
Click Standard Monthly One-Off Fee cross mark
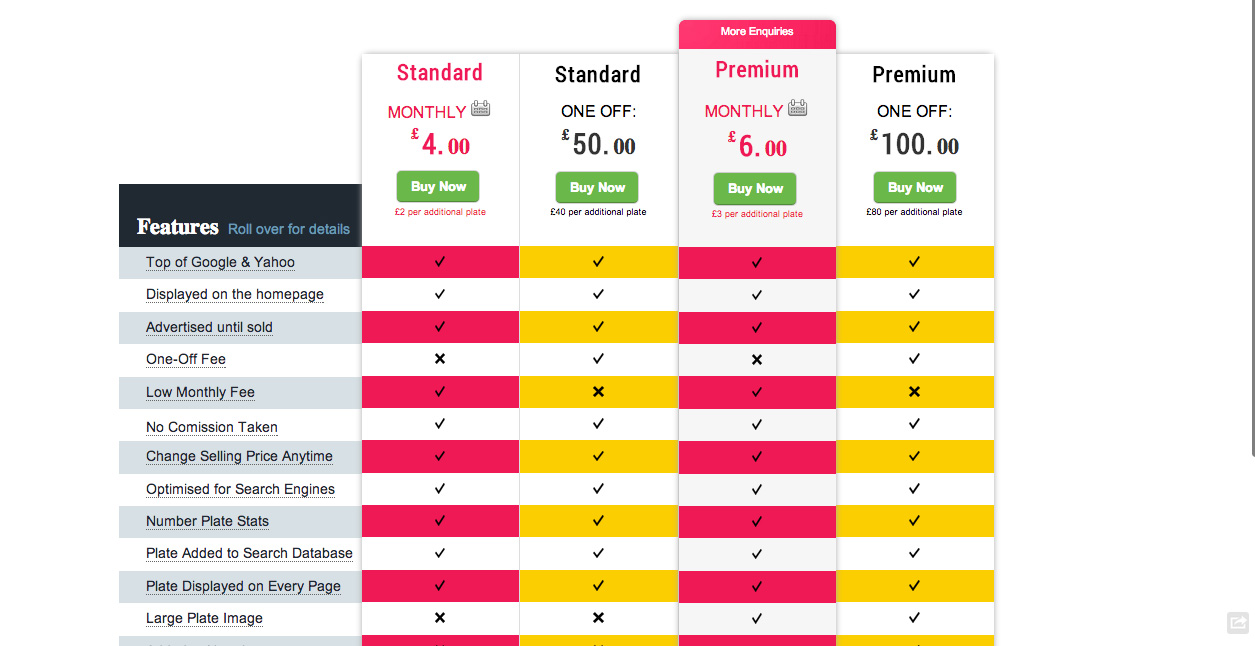440,358
